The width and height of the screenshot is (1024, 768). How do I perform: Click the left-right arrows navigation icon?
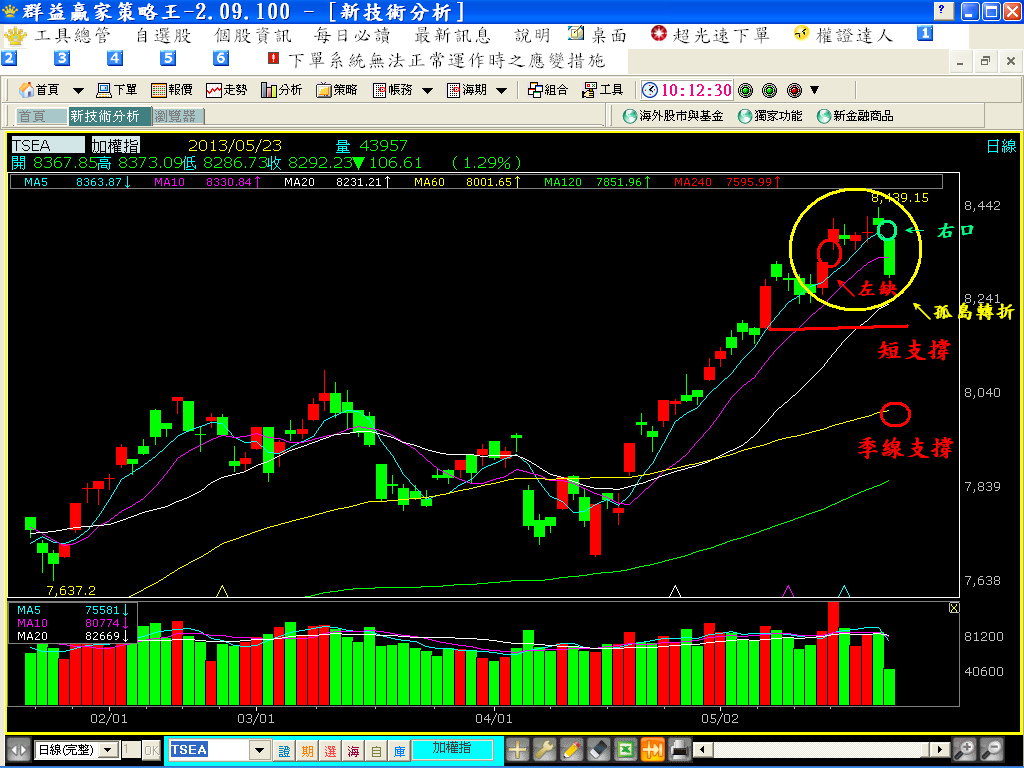pos(19,750)
